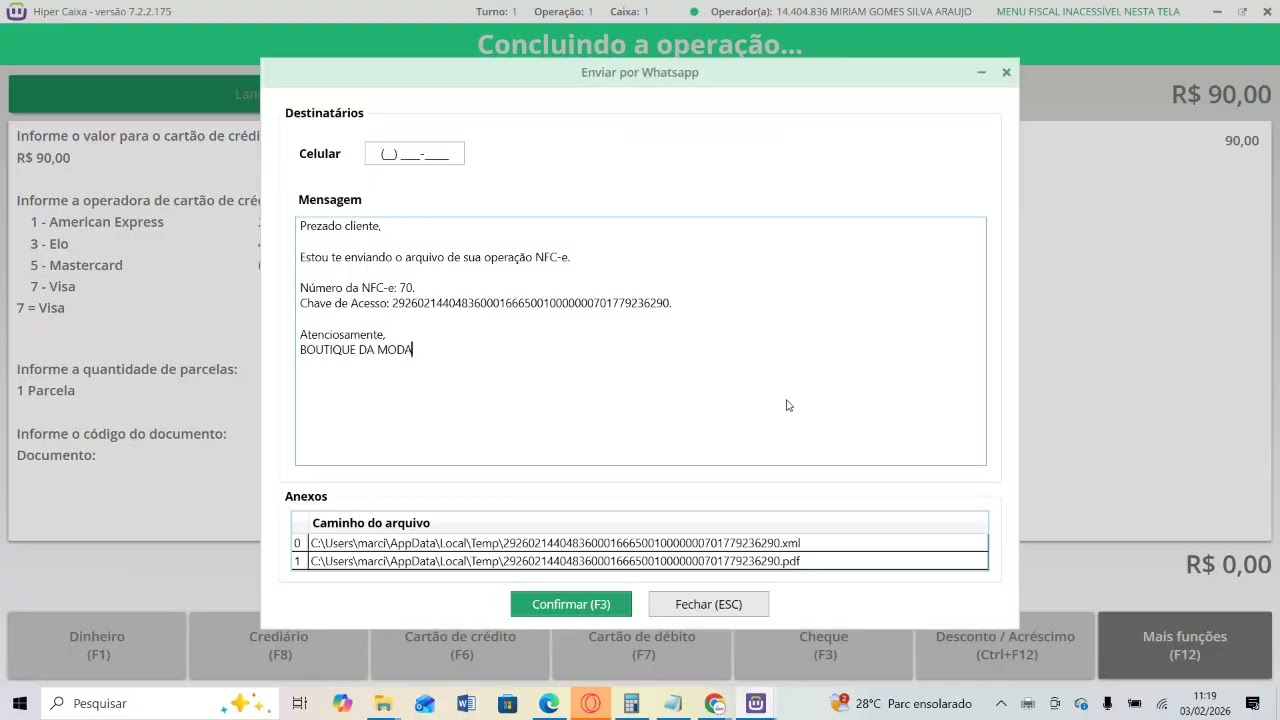Click the BOUTIQUE DA MODA signature text
Screen dimensions: 1280x720
pyautogui.click(x=356, y=350)
